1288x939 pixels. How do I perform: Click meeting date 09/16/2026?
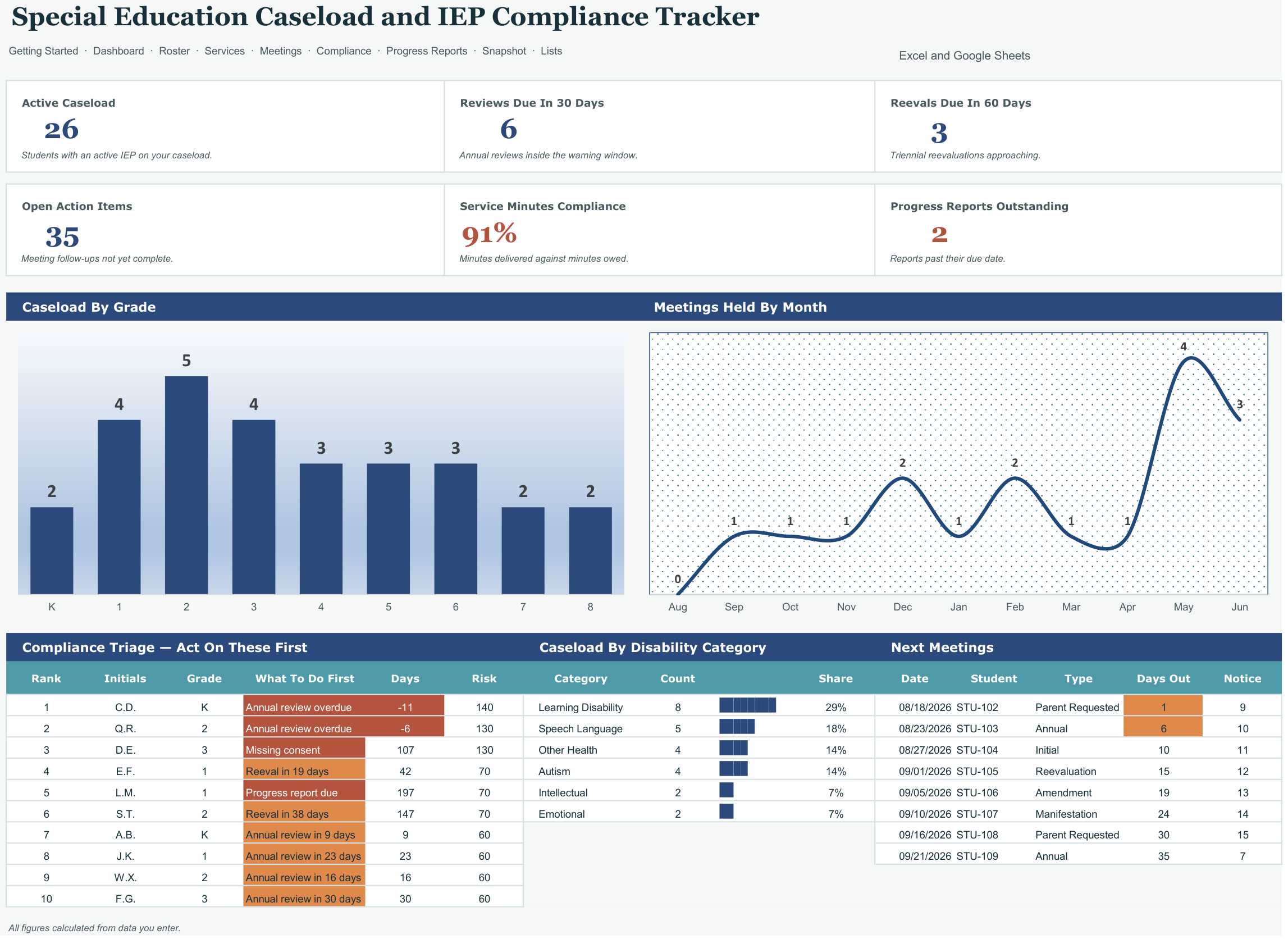point(925,836)
